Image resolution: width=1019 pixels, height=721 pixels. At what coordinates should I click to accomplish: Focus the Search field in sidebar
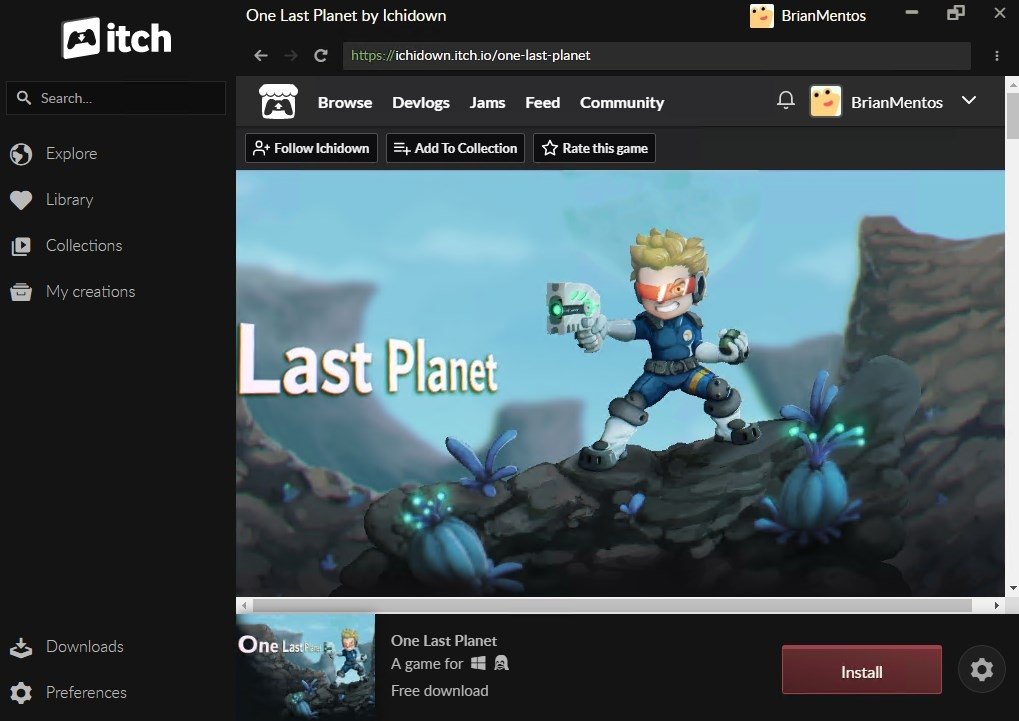(x=116, y=98)
